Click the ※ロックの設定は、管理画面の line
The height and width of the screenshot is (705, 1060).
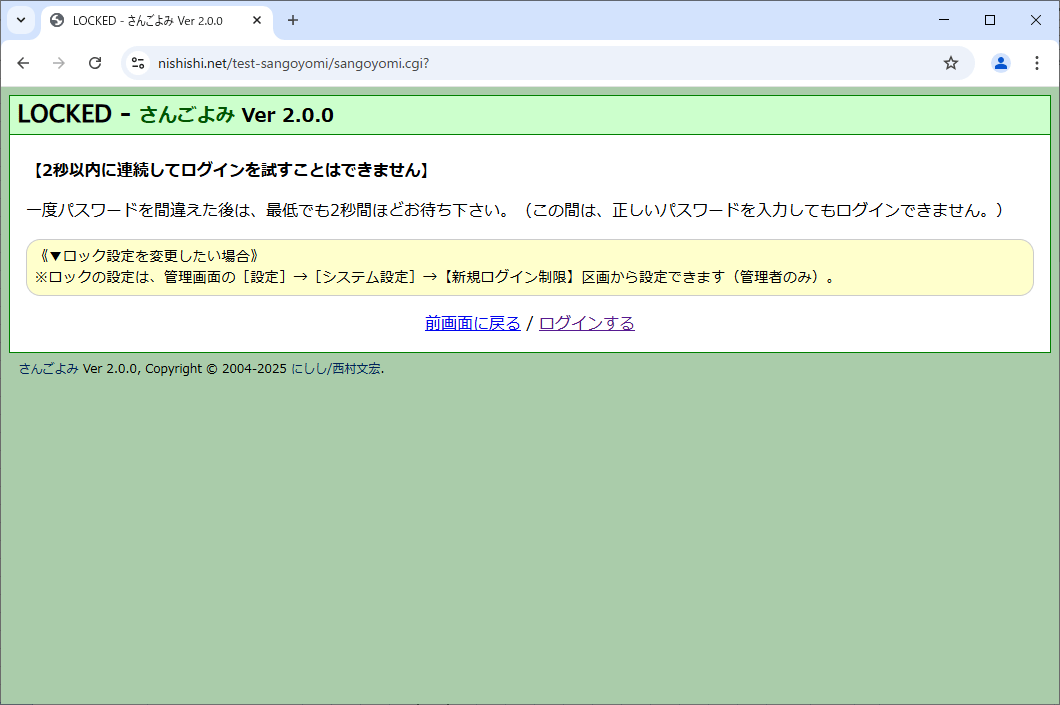pyautogui.click(x=436, y=276)
